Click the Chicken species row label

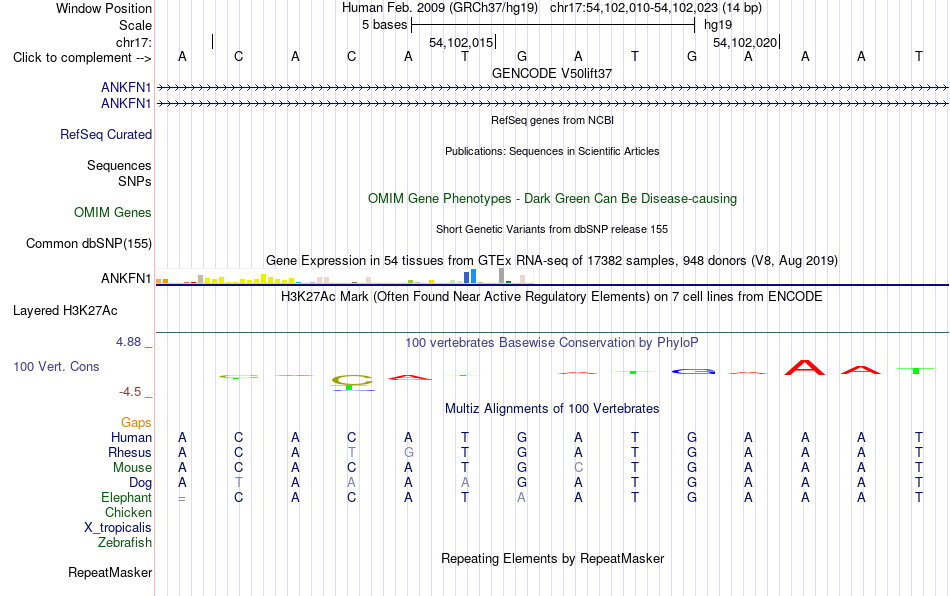[128, 512]
